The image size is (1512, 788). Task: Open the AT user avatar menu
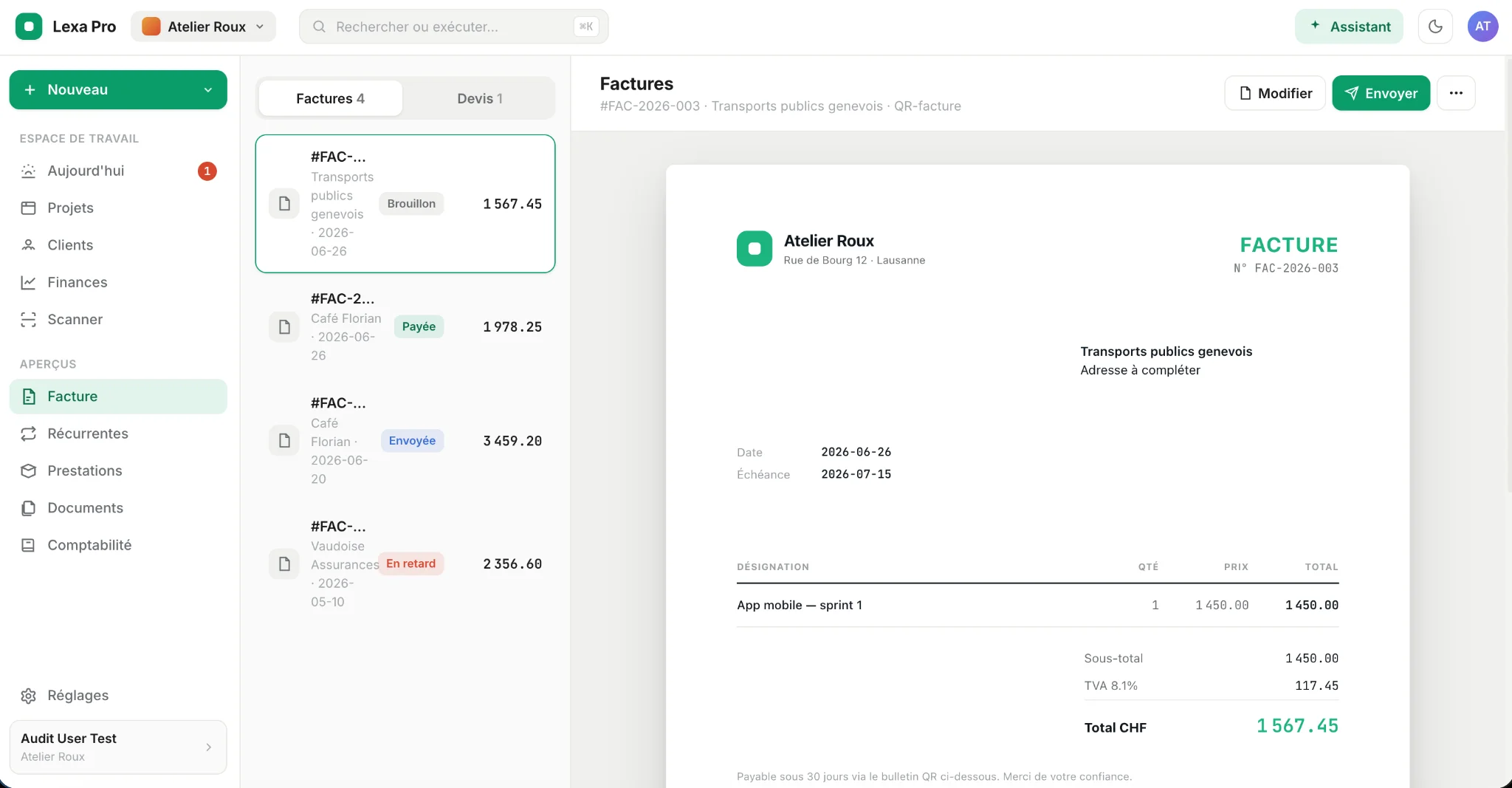[x=1482, y=27]
